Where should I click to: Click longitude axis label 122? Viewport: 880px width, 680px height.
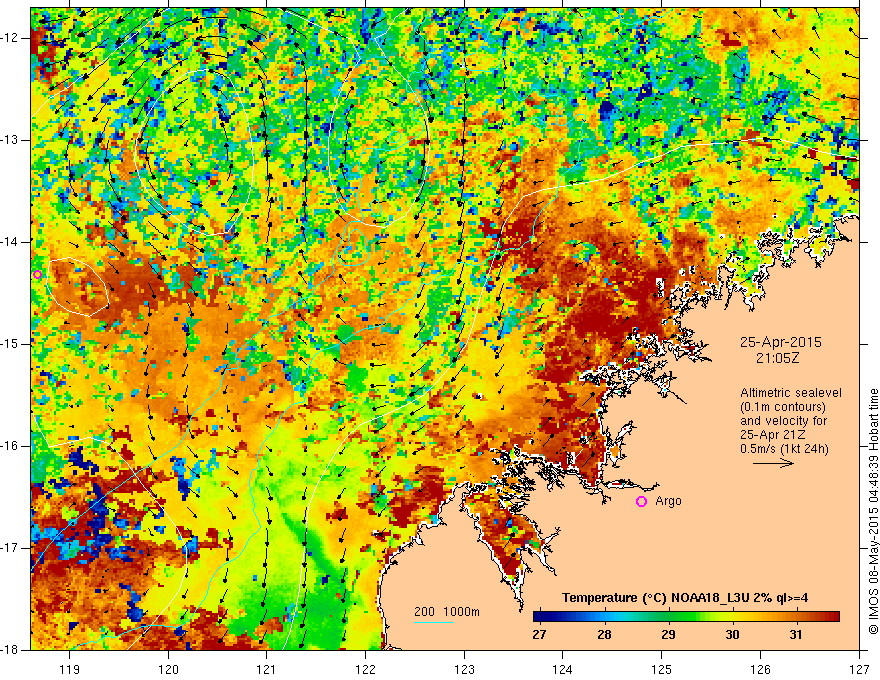pos(365,669)
